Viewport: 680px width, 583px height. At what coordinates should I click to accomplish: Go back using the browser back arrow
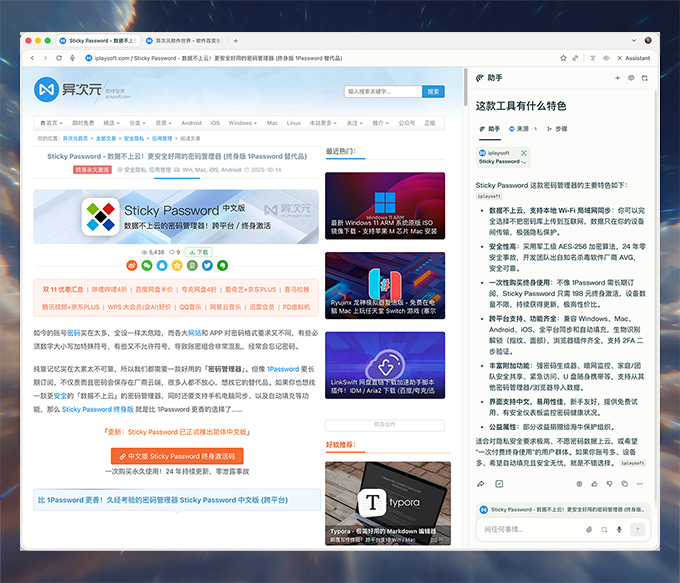coord(32,58)
